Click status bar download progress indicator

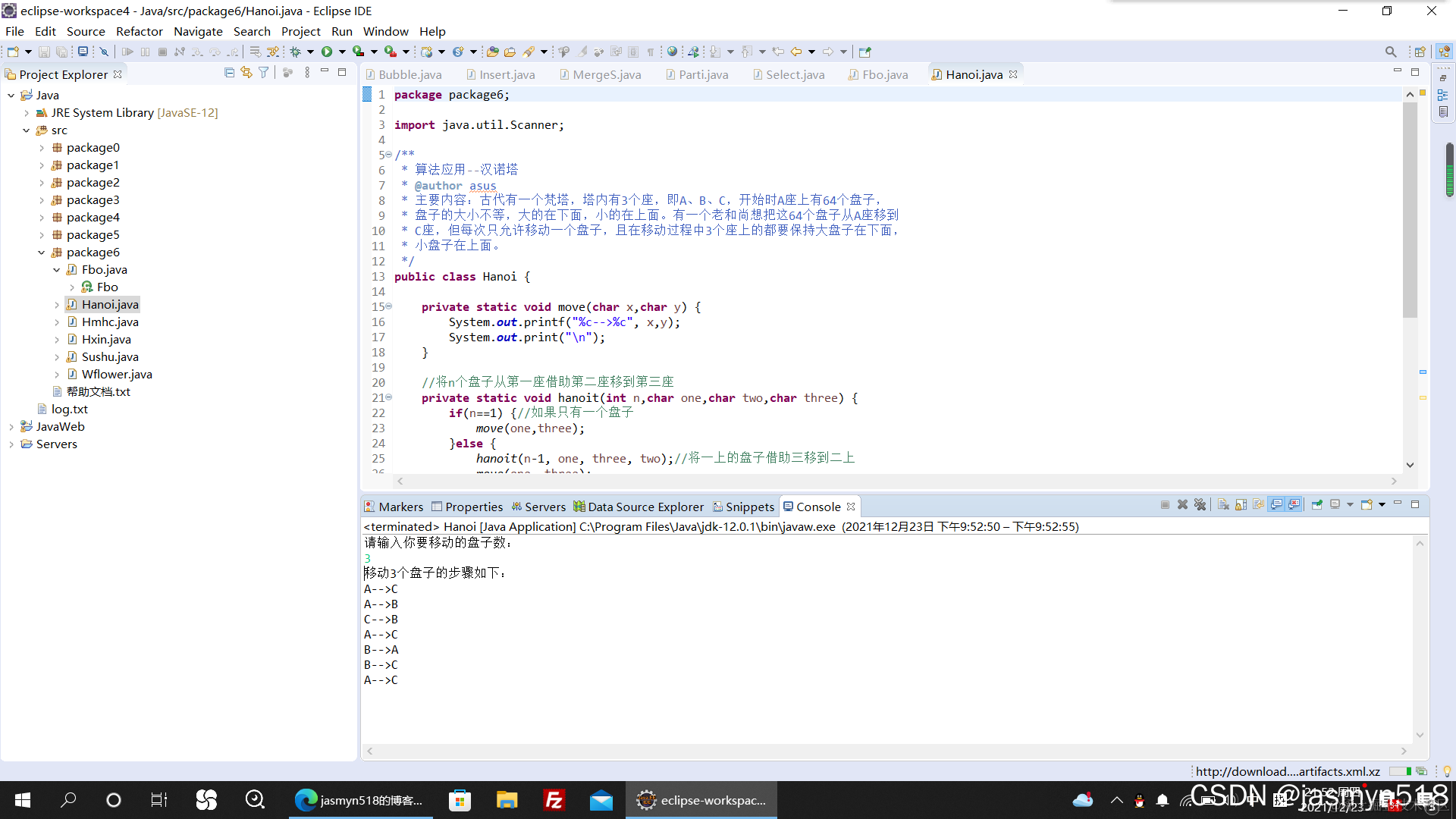pyautogui.click(x=1400, y=771)
